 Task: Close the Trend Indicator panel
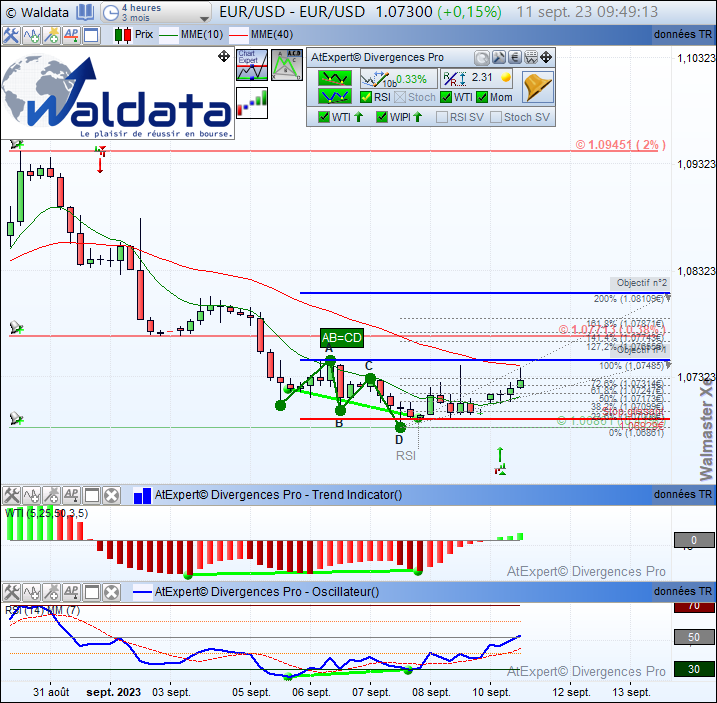(111, 495)
